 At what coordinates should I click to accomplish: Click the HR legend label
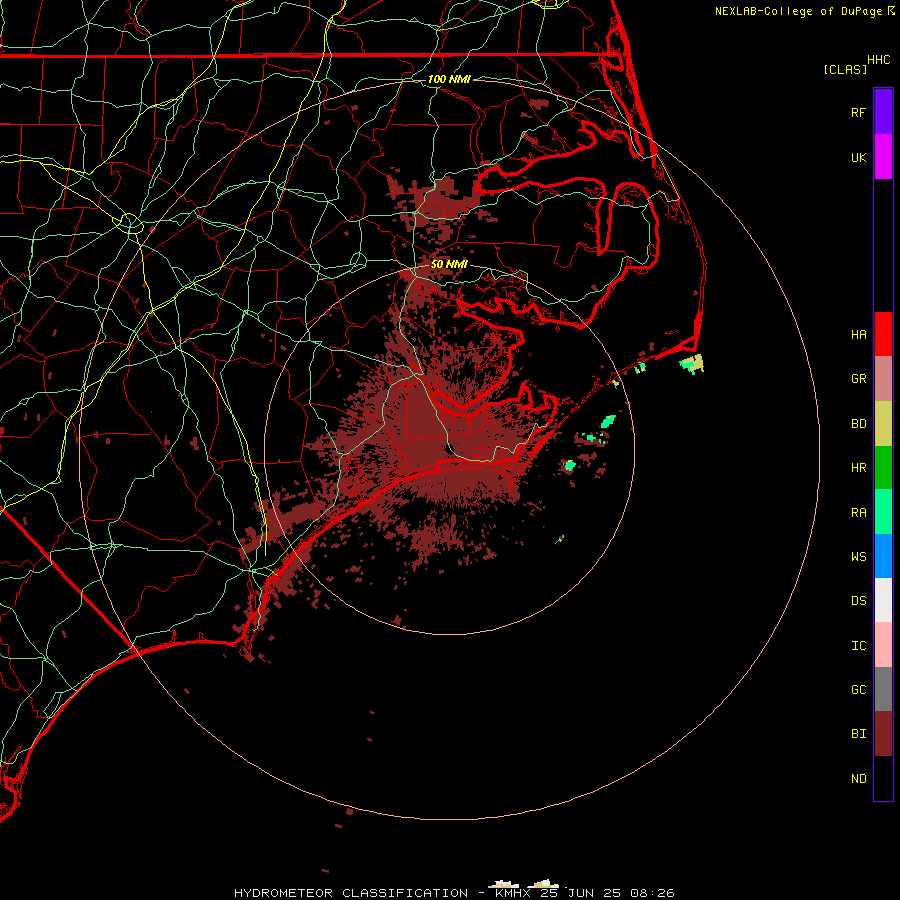pyautogui.click(x=858, y=468)
